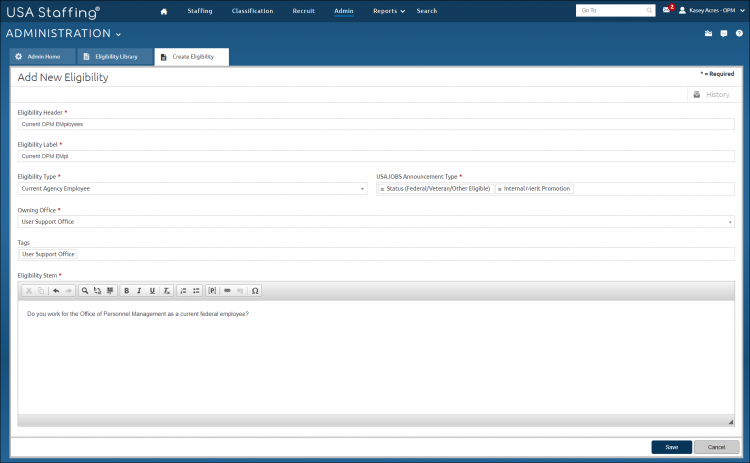Toggle Underline formatting

pos(152,291)
